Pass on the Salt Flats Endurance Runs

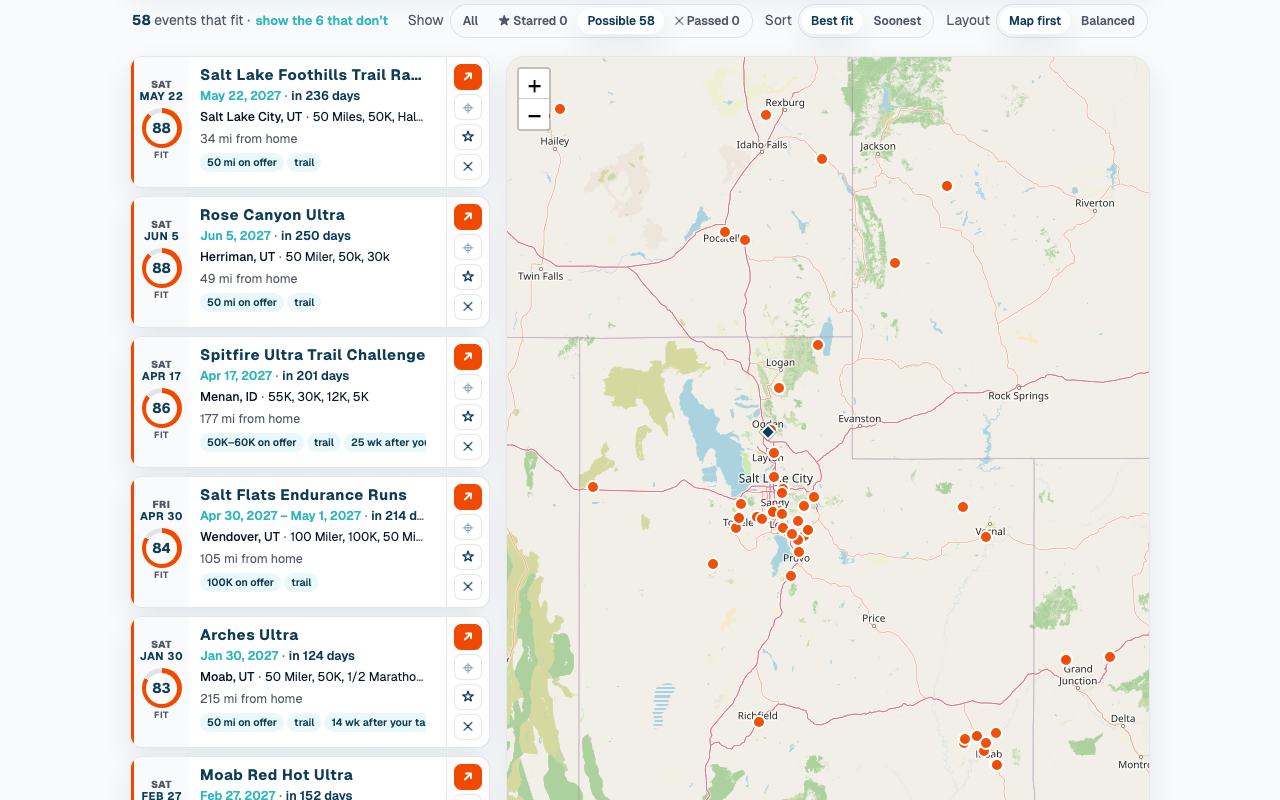(x=468, y=586)
